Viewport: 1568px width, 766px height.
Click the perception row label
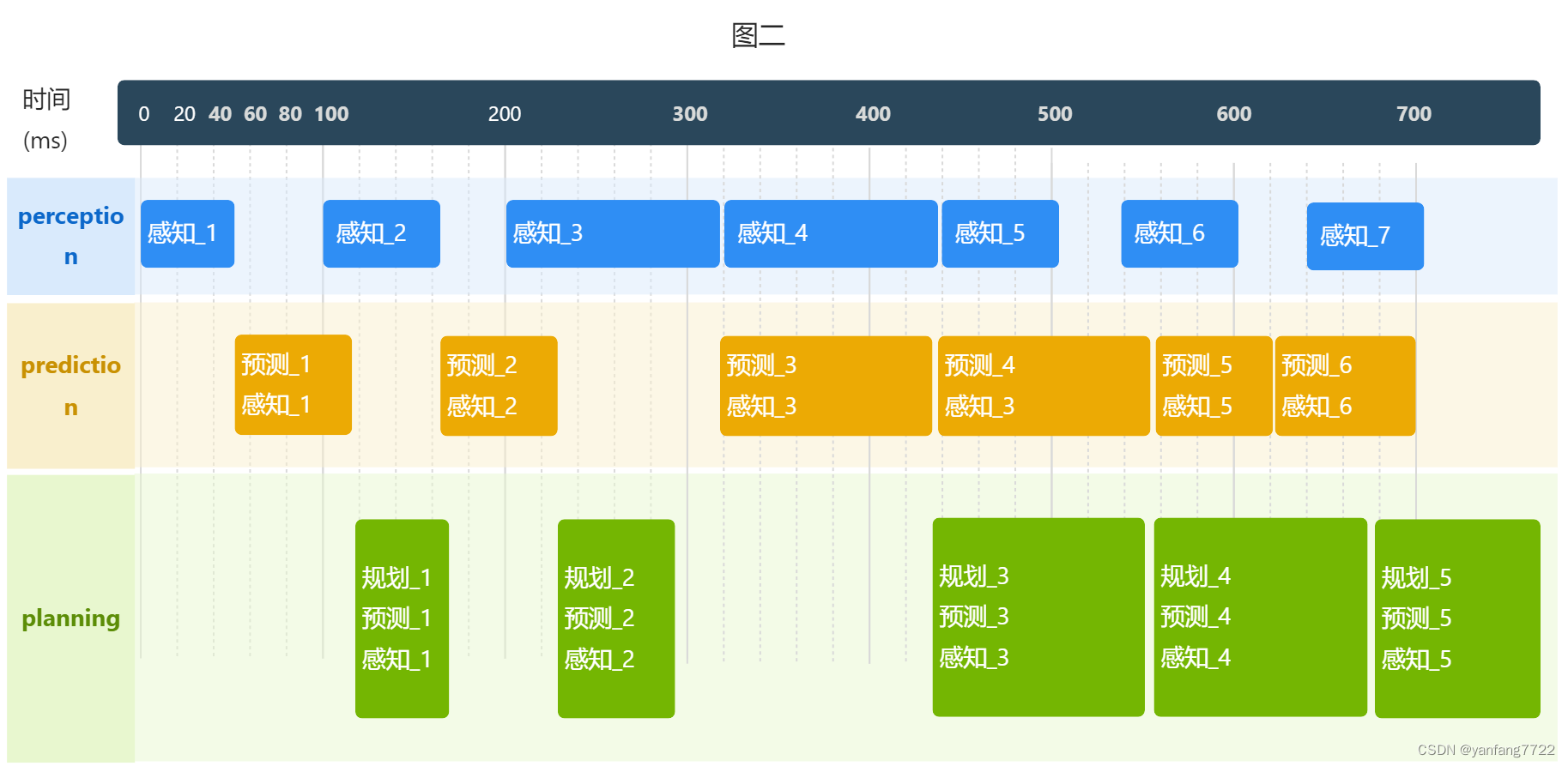70,236
